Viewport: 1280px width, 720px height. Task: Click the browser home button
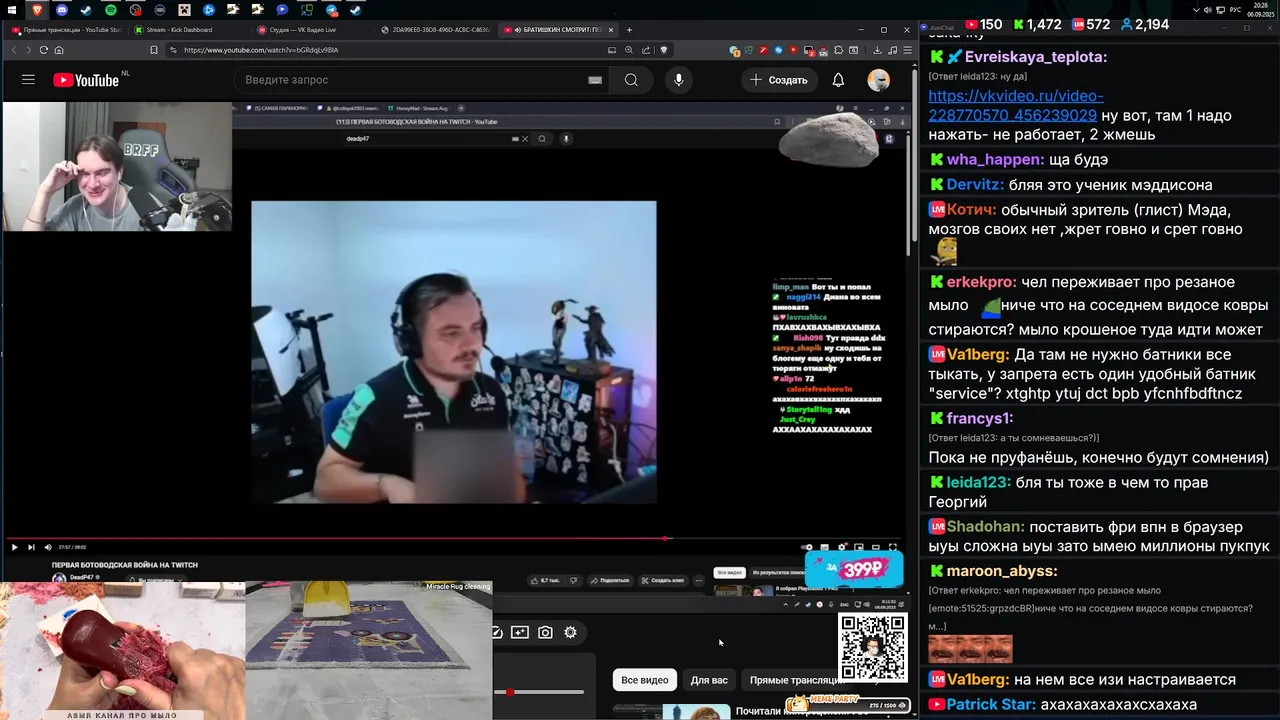pos(59,50)
